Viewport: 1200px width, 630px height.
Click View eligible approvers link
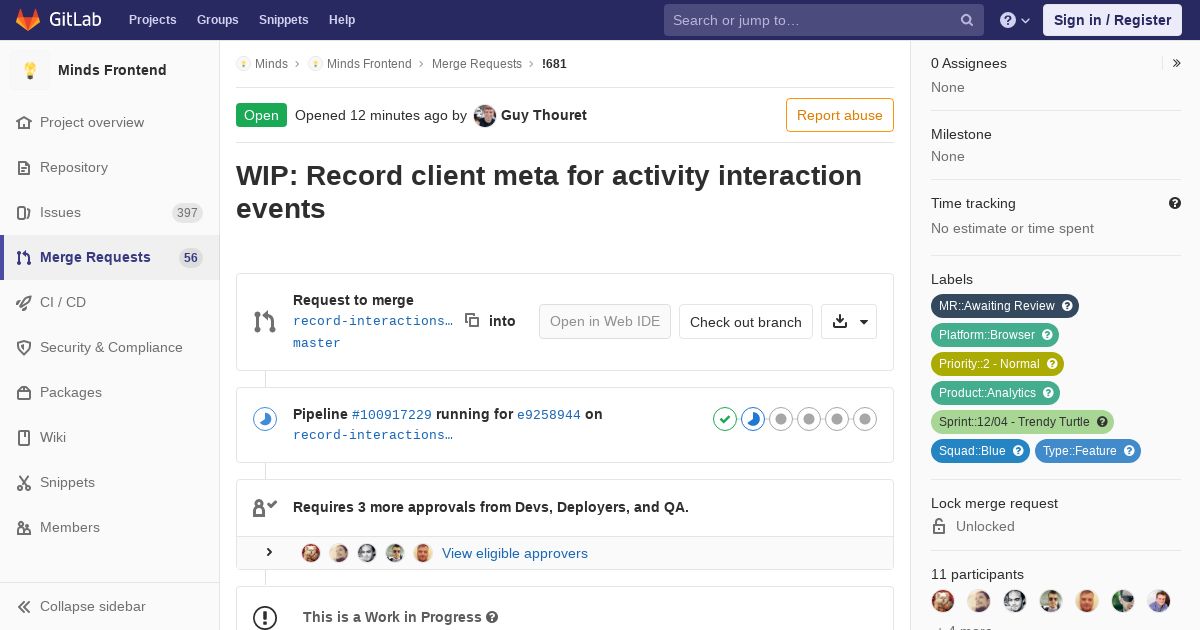(515, 553)
